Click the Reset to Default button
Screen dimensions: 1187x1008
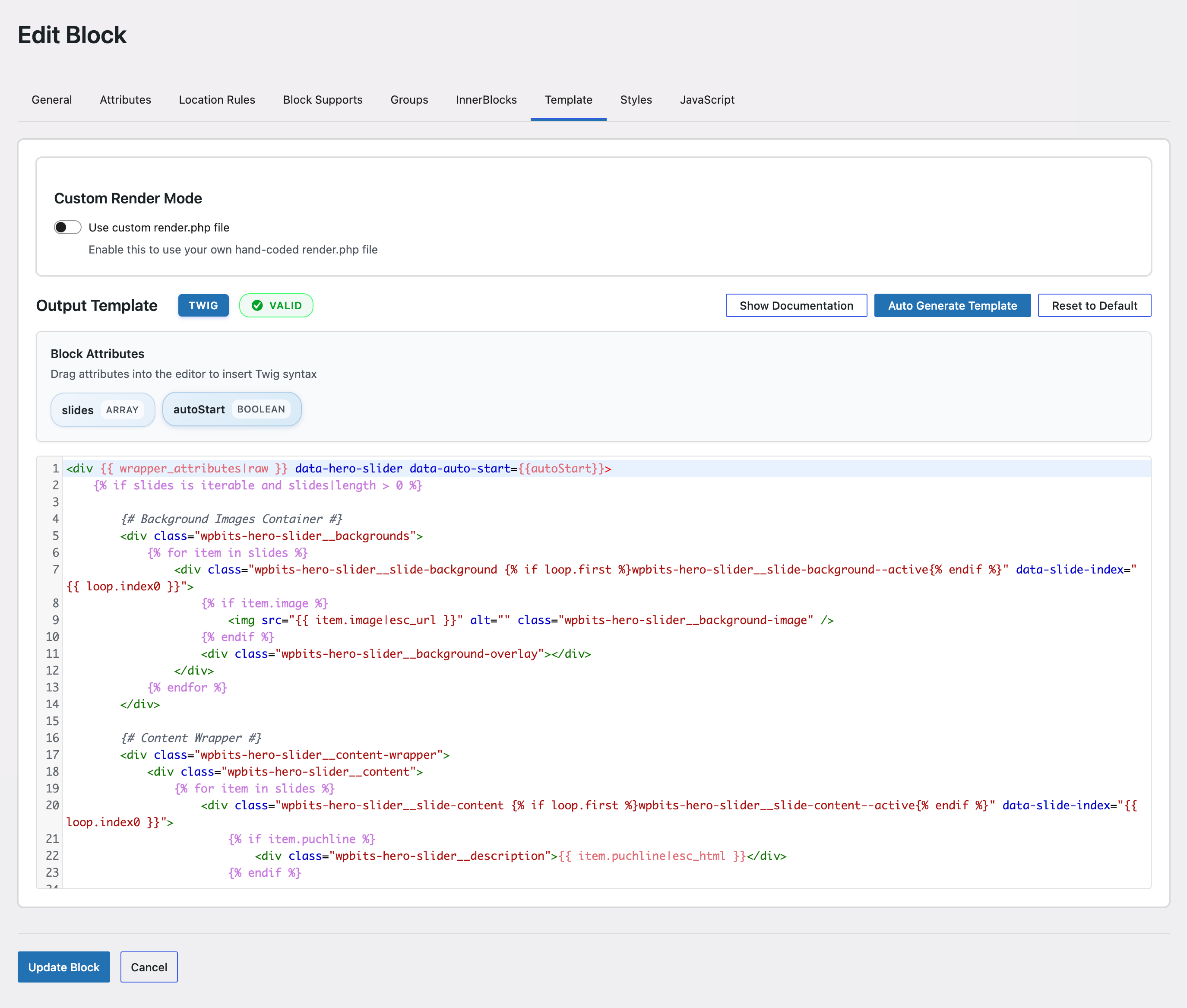(1095, 306)
